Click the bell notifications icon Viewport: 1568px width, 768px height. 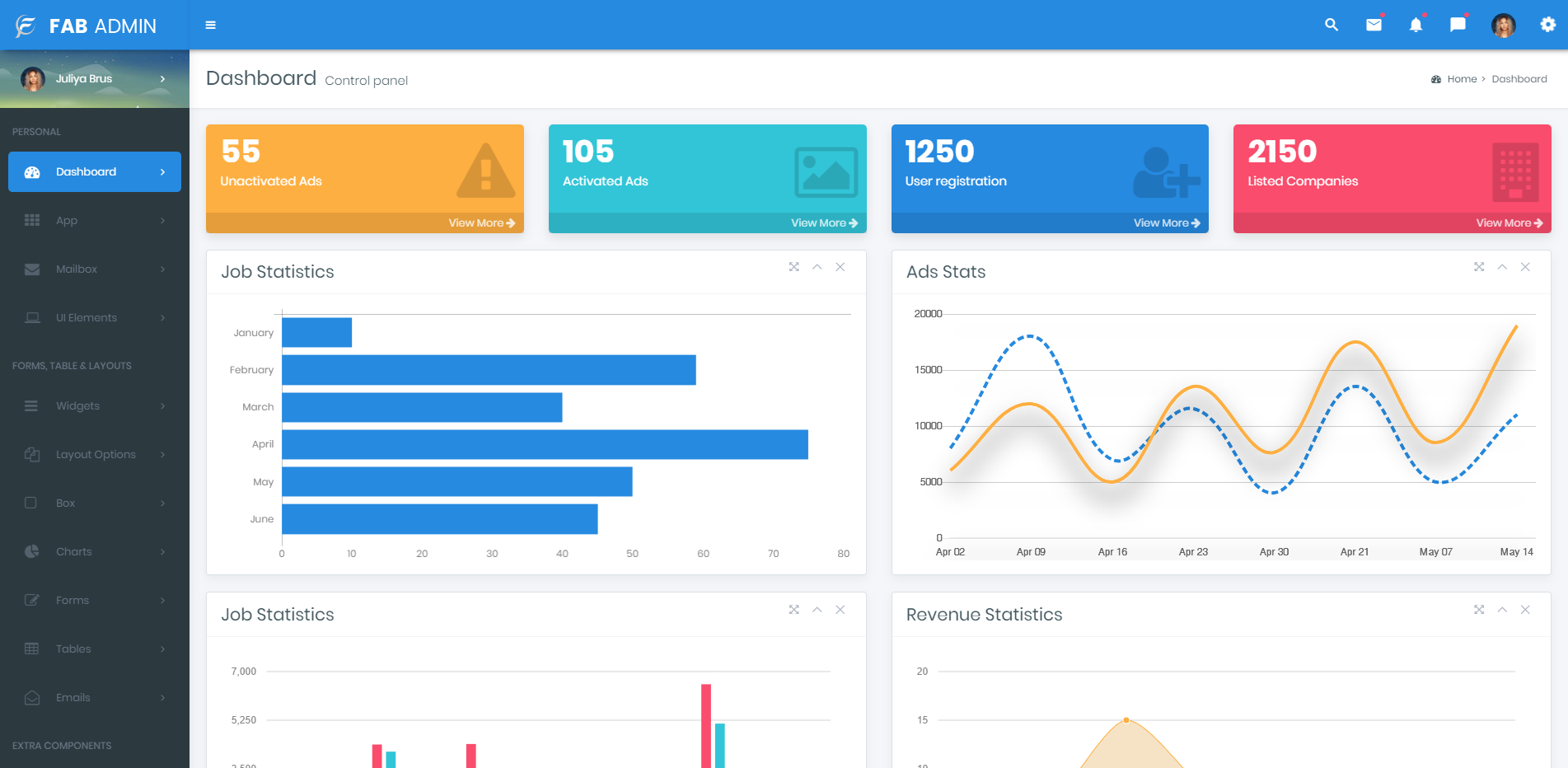click(1416, 25)
